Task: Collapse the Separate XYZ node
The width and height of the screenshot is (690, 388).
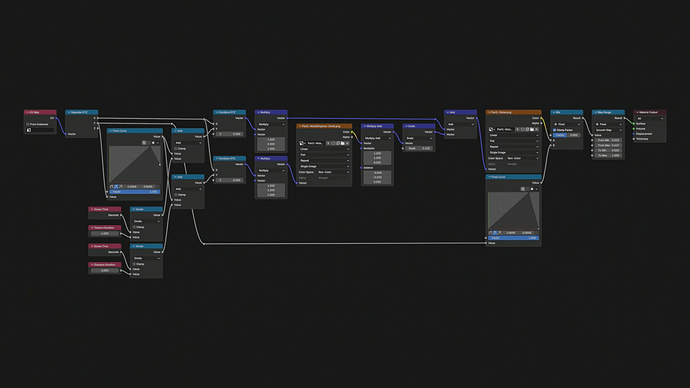Action: point(69,113)
